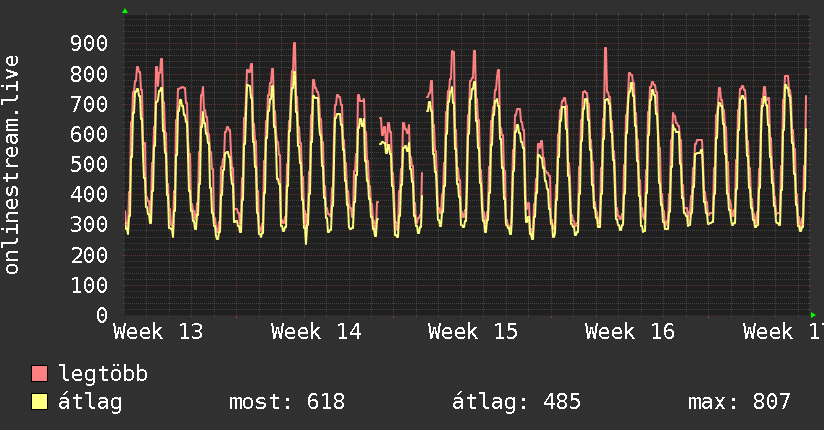Select the 'átlag: 485' statistic
Viewport: 824px width, 430px height.
point(517,402)
